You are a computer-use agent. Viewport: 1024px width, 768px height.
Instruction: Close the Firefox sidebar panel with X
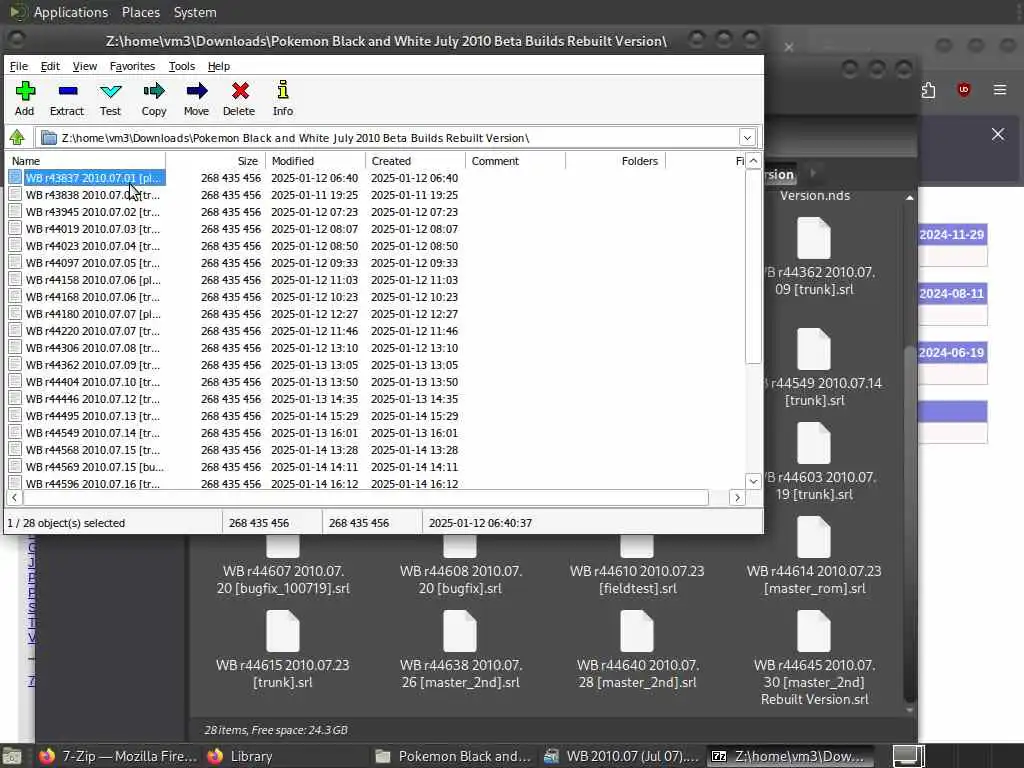tap(998, 134)
